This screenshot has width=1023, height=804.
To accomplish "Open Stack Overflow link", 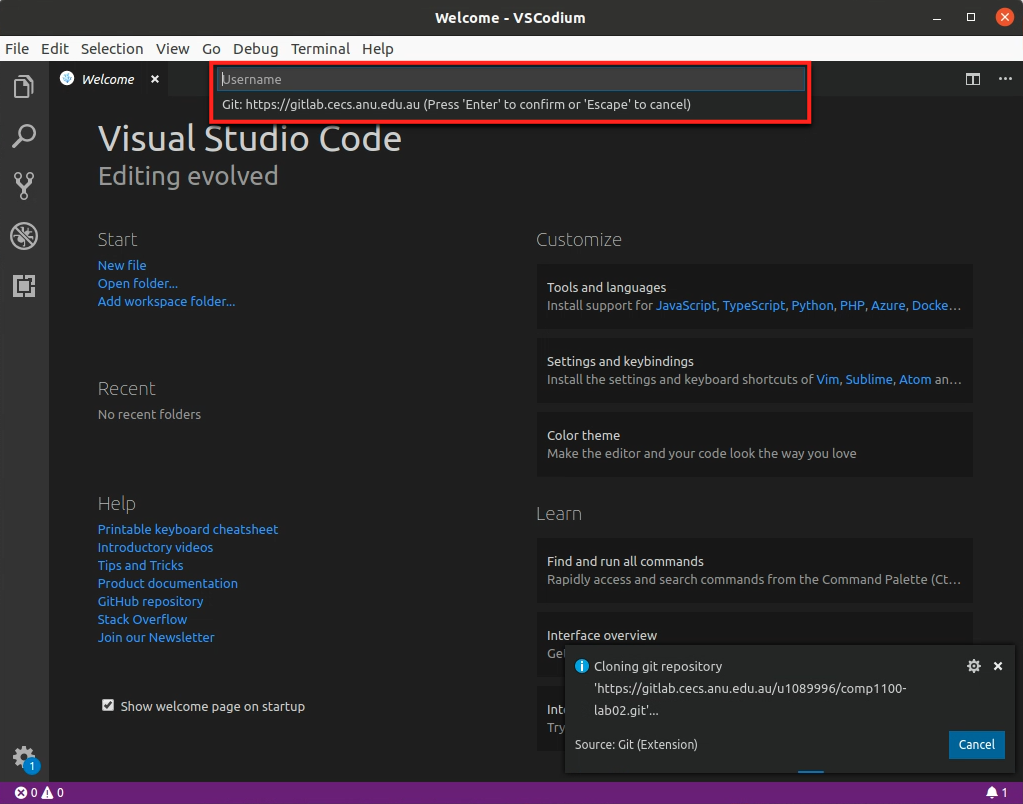I will (x=142, y=619).
